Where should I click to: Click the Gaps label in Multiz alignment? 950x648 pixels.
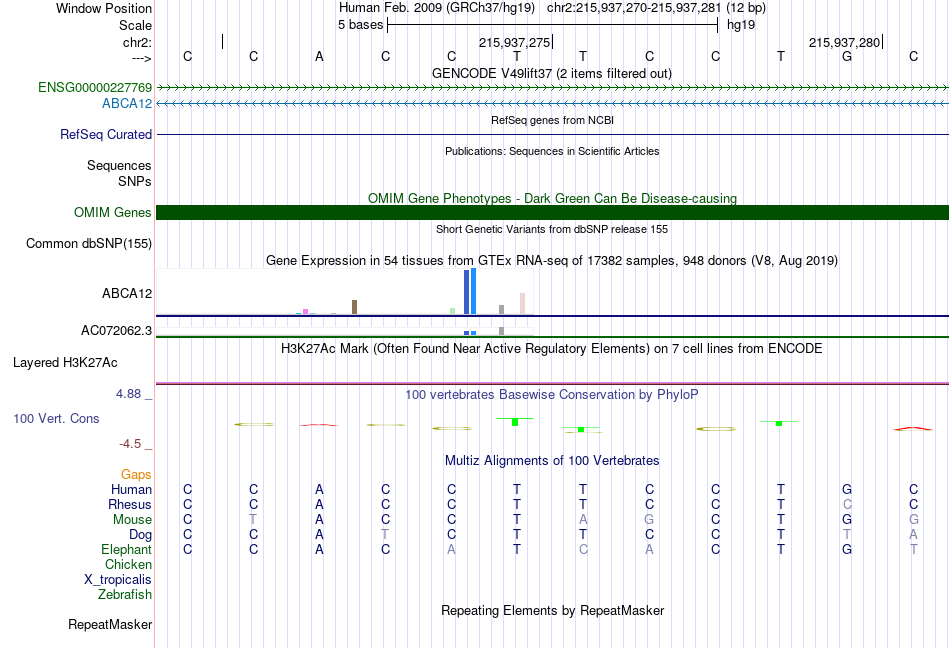(136, 474)
